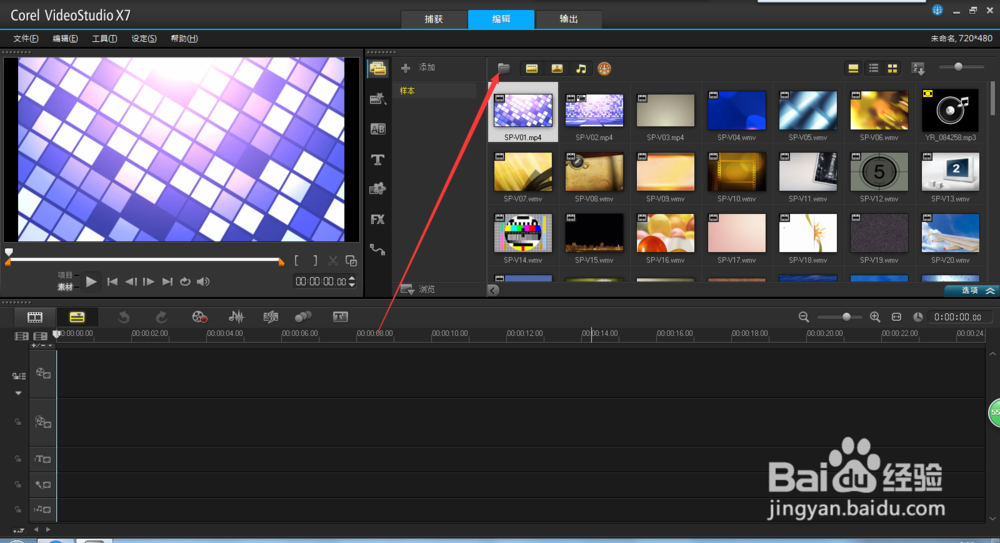Open the 工具 menu
The height and width of the screenshot is (543, 1000).
(x=105, y=39)
